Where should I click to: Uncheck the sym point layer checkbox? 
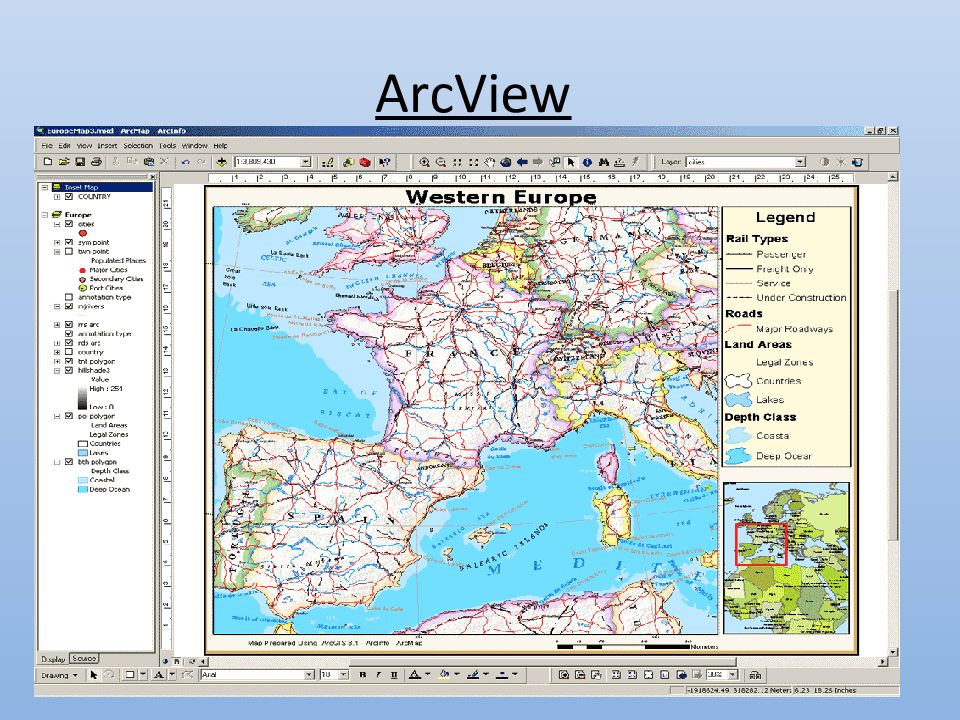tap(69, 242)
